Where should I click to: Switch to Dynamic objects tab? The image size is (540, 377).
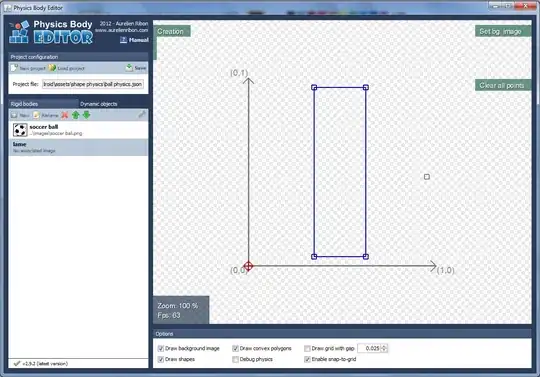(98, 104)
